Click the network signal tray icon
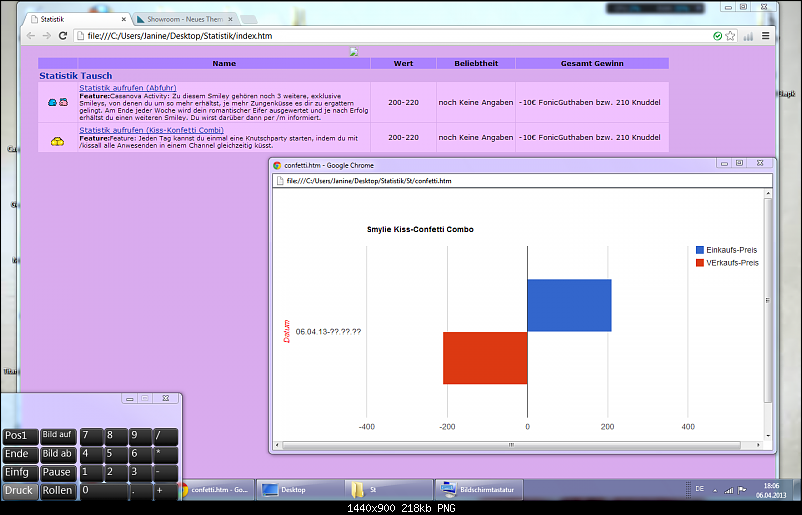Image resolution: width=802 pixels, height=515 pixels. [729, 490]
